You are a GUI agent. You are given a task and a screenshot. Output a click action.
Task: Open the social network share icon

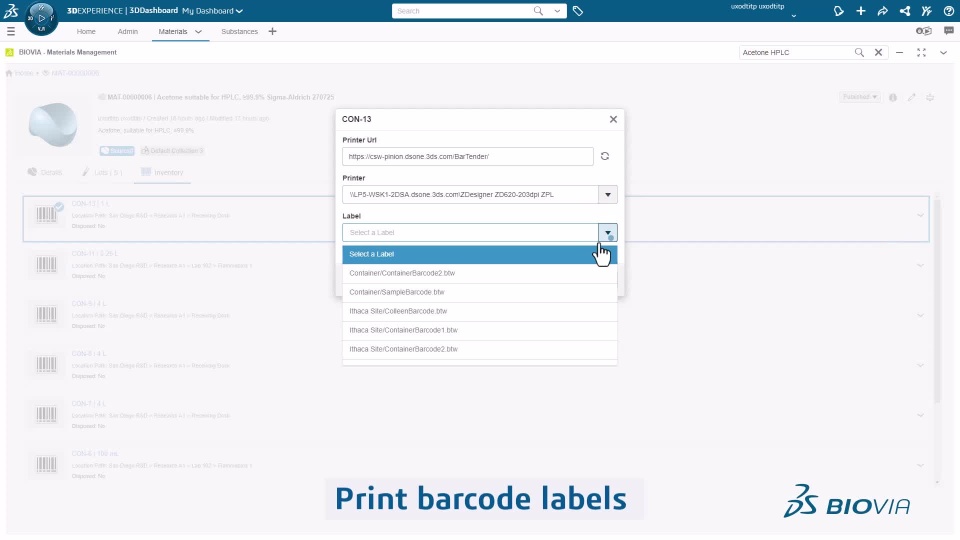click(904, 11)
